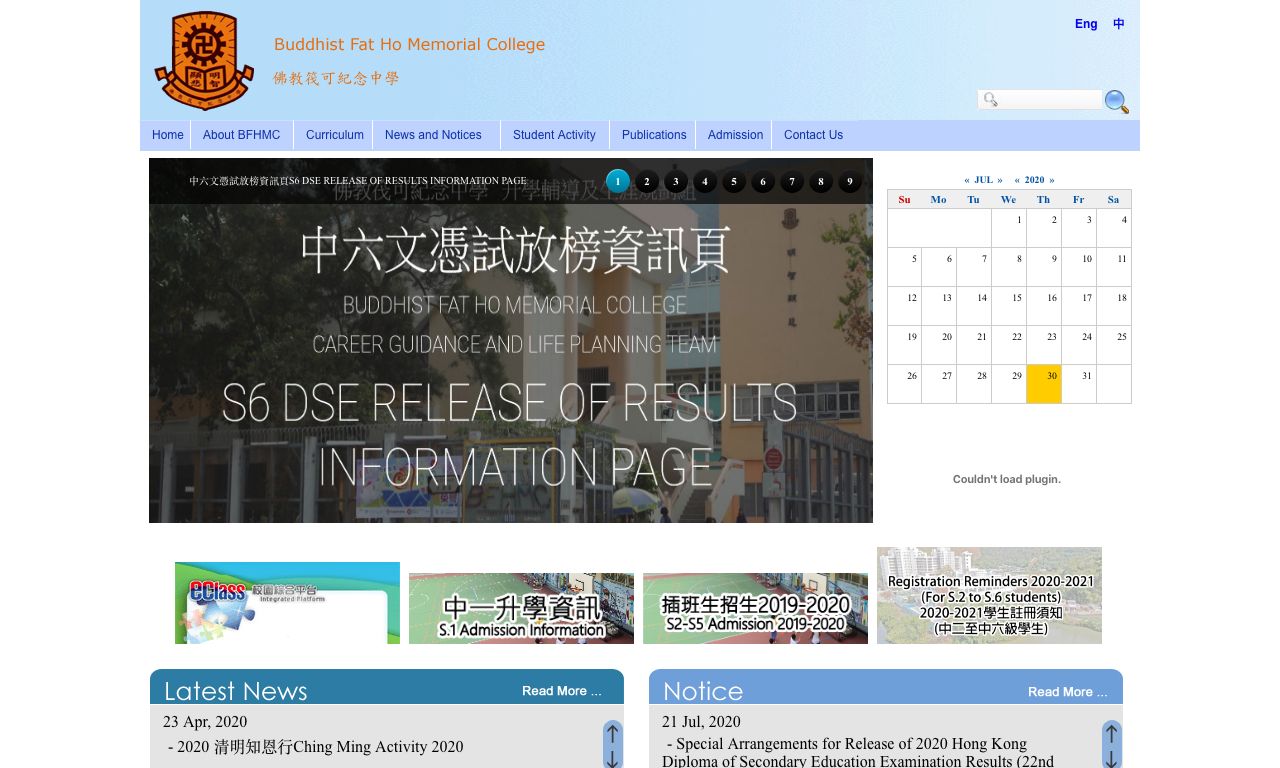Open the eClass integrated platform banner

click(x=287, y=603)
